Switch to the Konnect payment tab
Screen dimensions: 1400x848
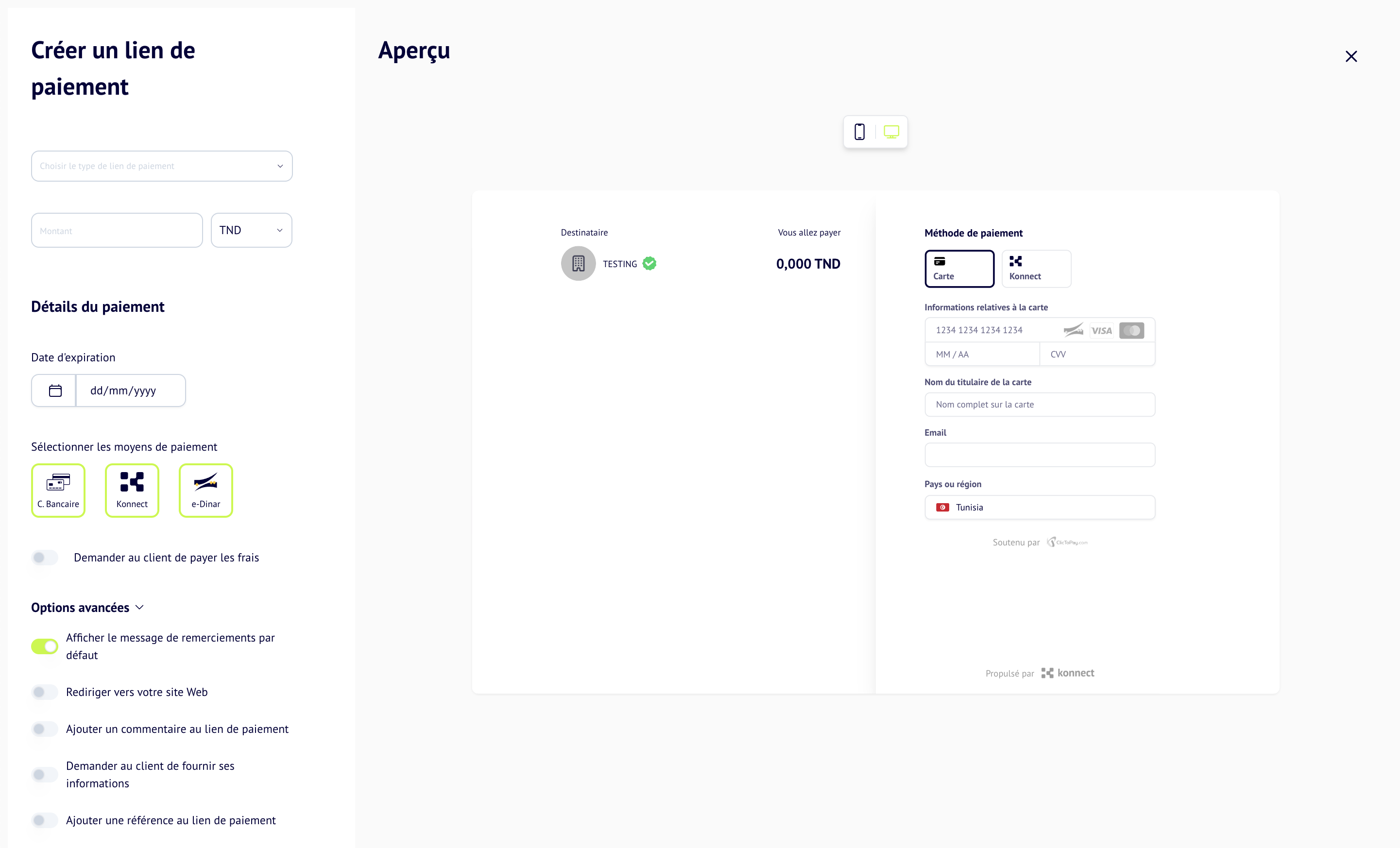1036,268
